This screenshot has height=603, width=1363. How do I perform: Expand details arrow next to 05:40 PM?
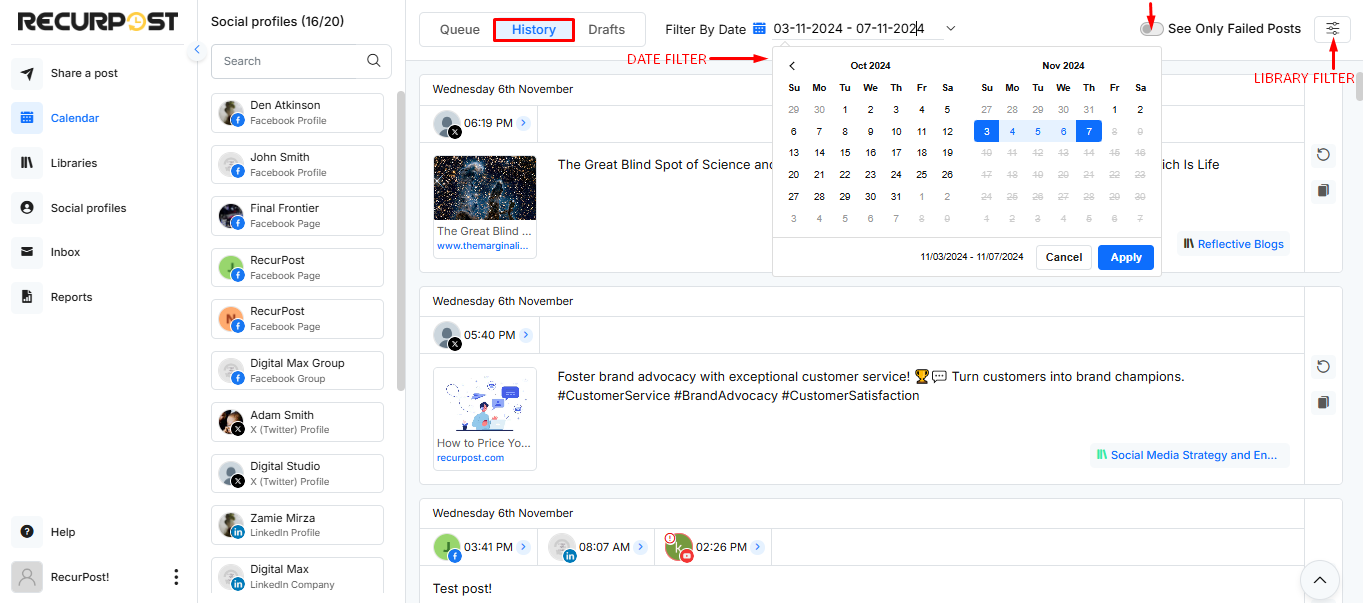pyautogui.click(x=526, y=335)
